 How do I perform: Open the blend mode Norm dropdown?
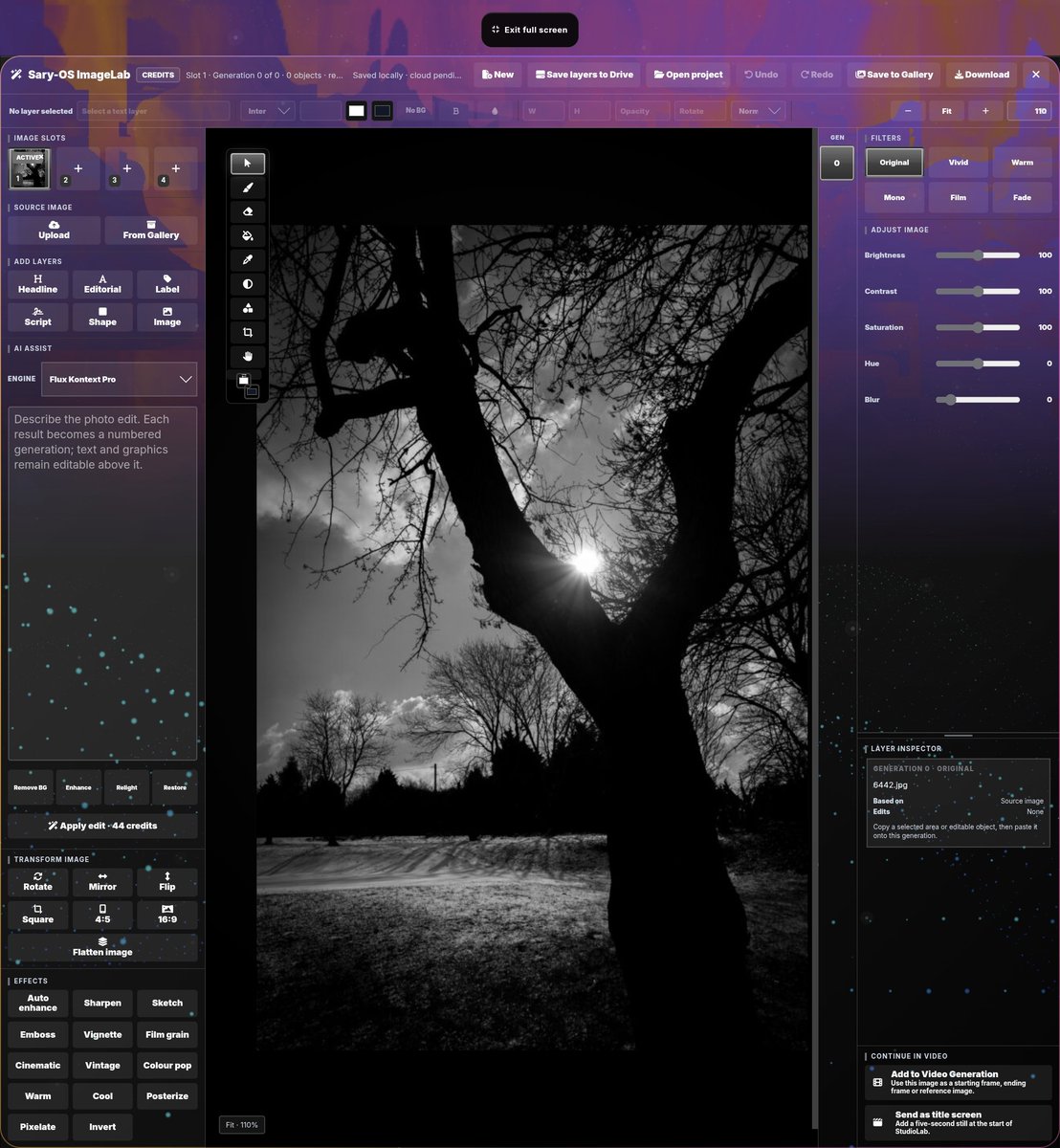coord(759,111)
